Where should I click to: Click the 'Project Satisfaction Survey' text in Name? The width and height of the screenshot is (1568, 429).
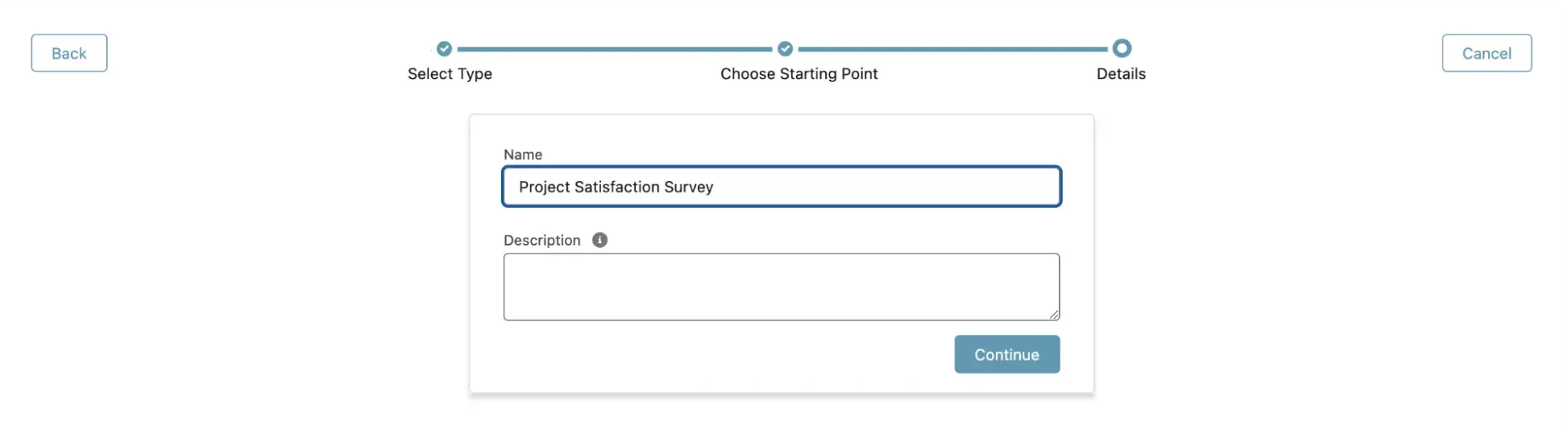[x=616, y=188]
